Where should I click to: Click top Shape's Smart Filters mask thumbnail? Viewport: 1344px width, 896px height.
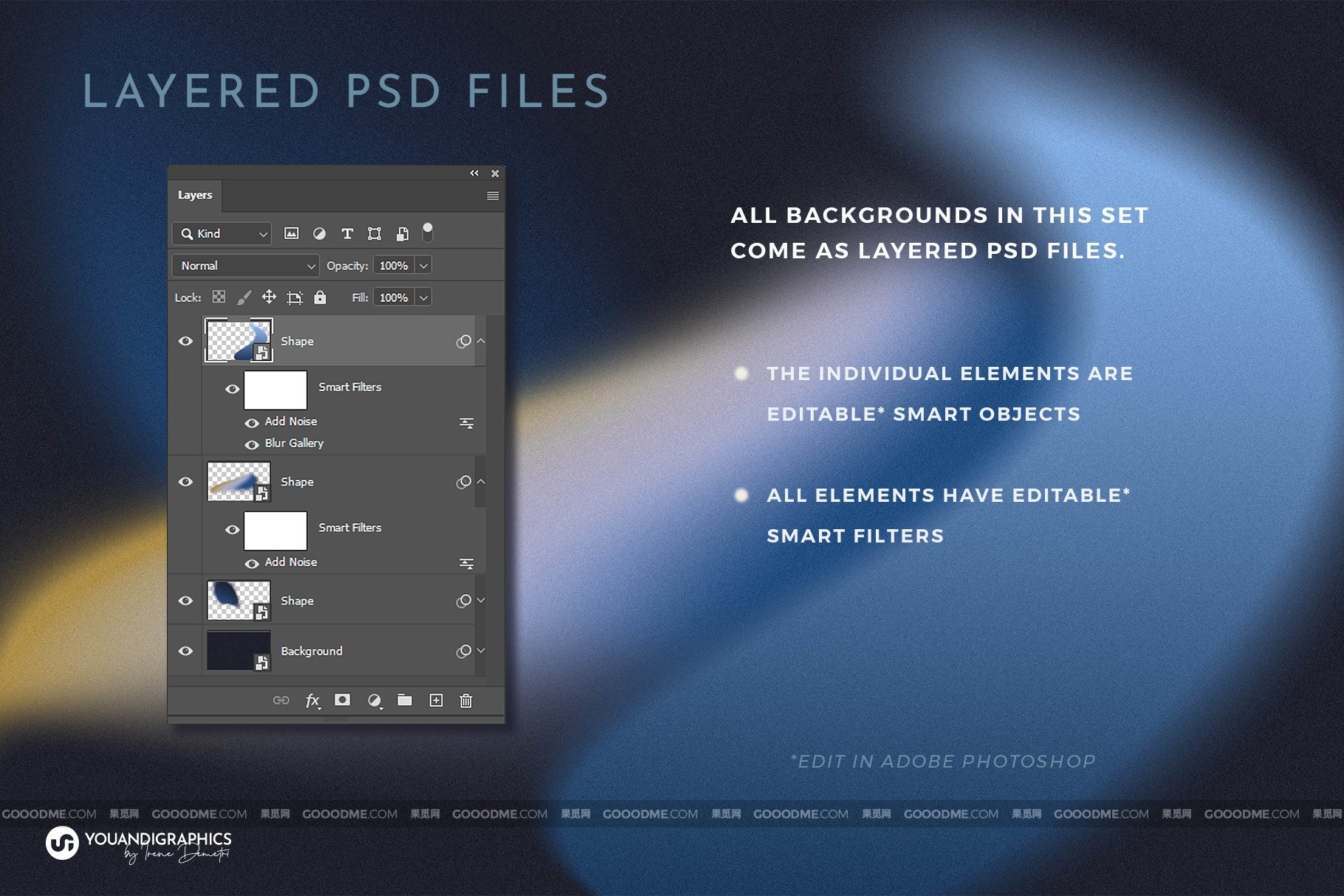275,390
